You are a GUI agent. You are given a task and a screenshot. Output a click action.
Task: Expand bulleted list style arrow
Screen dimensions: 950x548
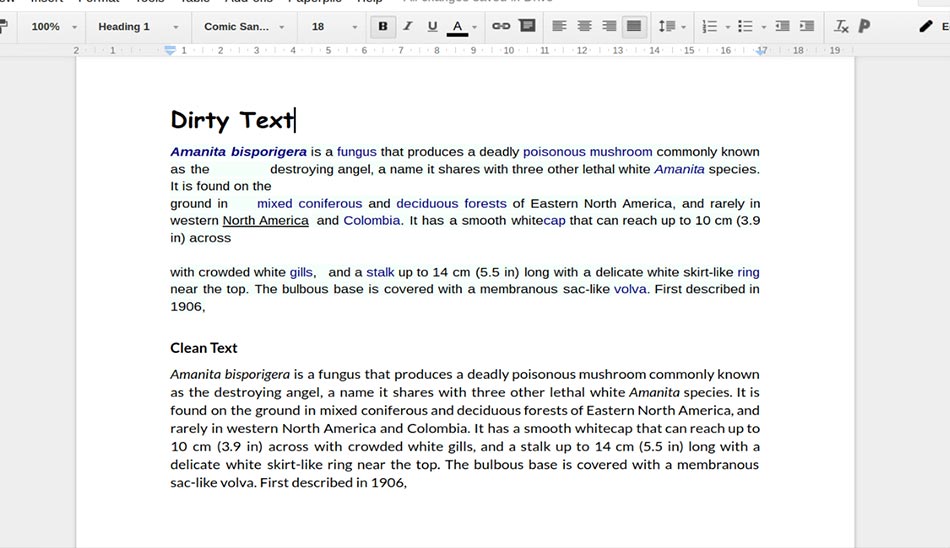pyautogui.click(x=763, y=27)
